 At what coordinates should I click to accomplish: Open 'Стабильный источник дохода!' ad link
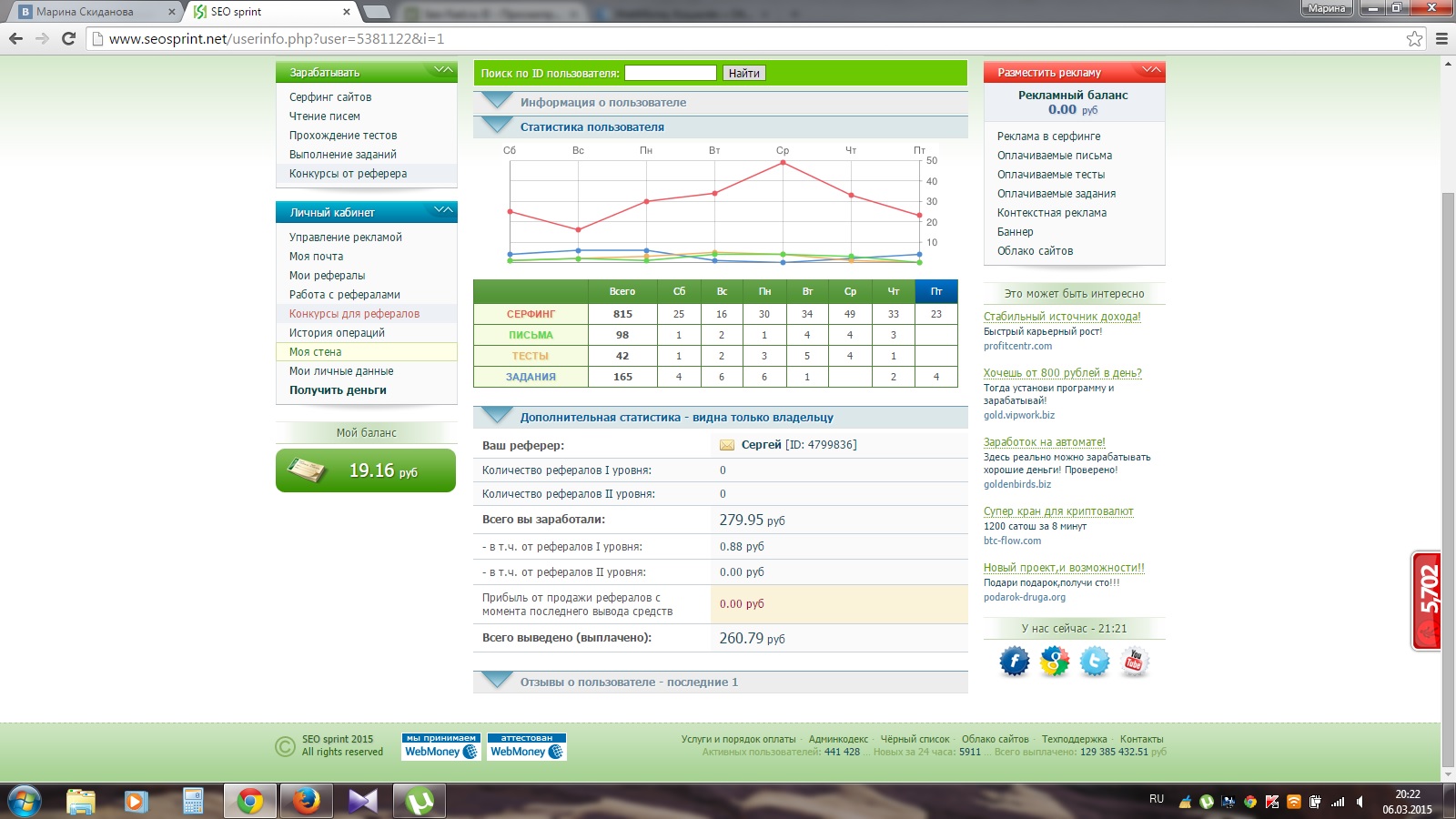pos(1062,317)
